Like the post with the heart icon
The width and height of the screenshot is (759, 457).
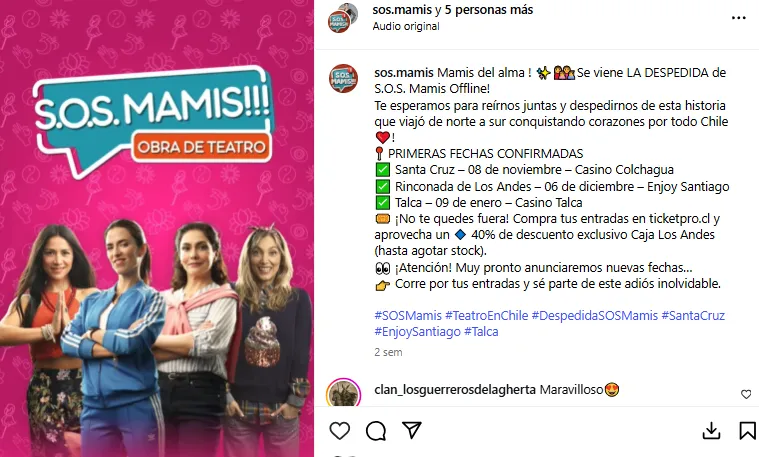point(339,430)
